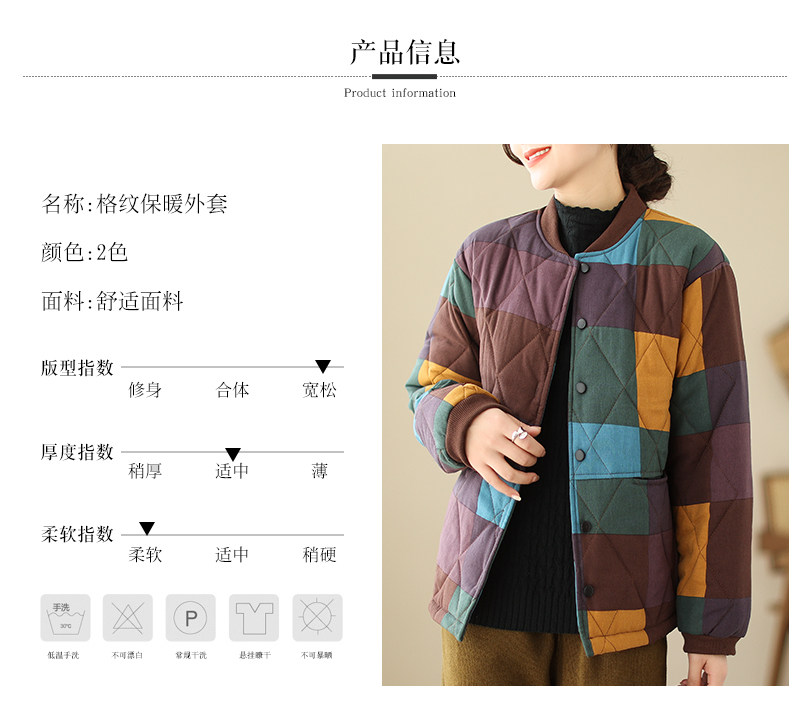Select the 薄 thickness label
Image resolution: width=800 pixels, height=713 pixels.
(x=319, y=471)
